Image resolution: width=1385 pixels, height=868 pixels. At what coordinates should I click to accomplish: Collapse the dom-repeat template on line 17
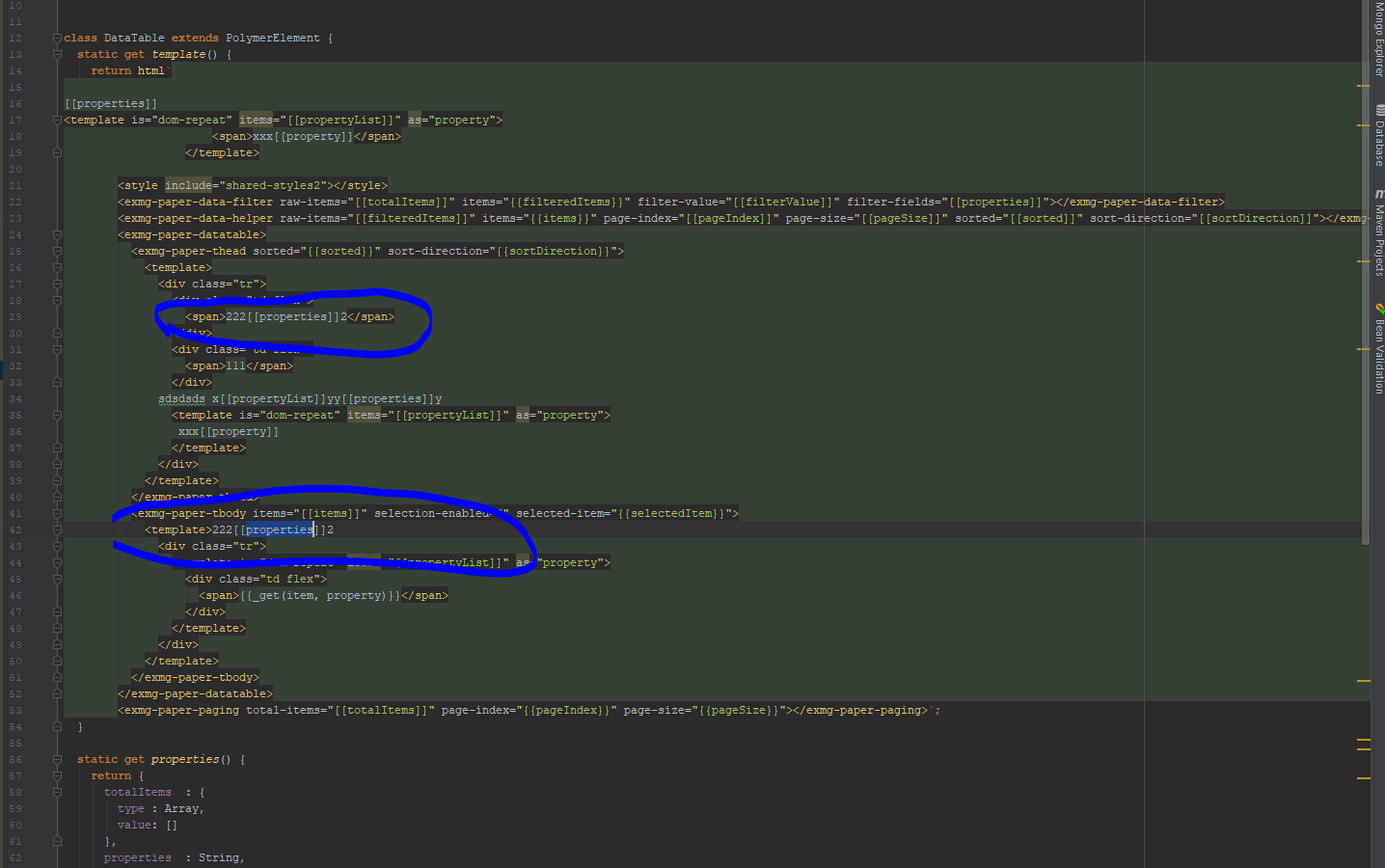click(55, 119)
